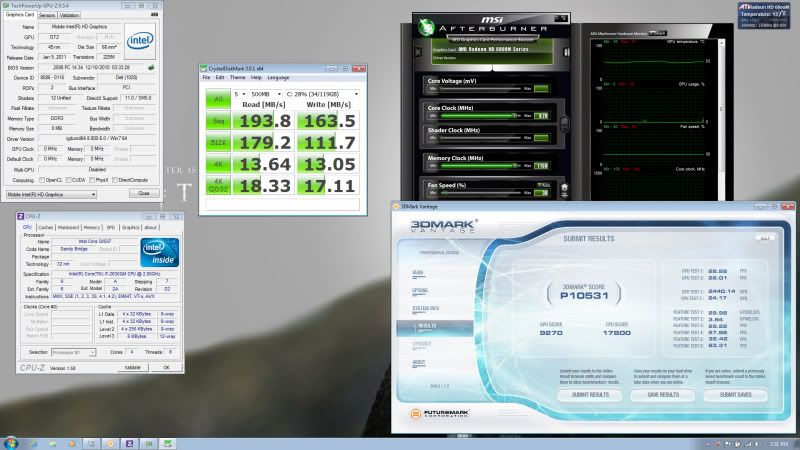Run the Seq test in CrystalDiskMark
The image size is (800, 450).
click(218, 121)
